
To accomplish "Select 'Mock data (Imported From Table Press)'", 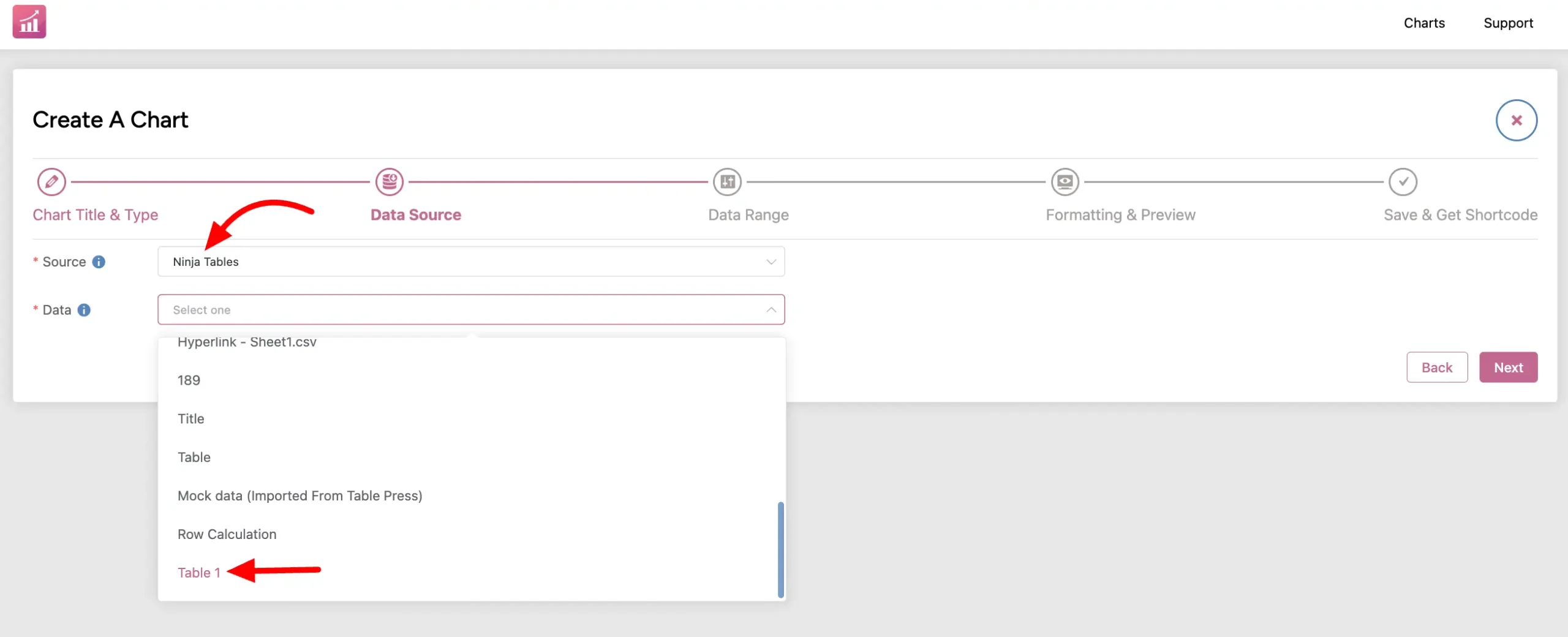I will pyautogui.click(x=472, y=496).
